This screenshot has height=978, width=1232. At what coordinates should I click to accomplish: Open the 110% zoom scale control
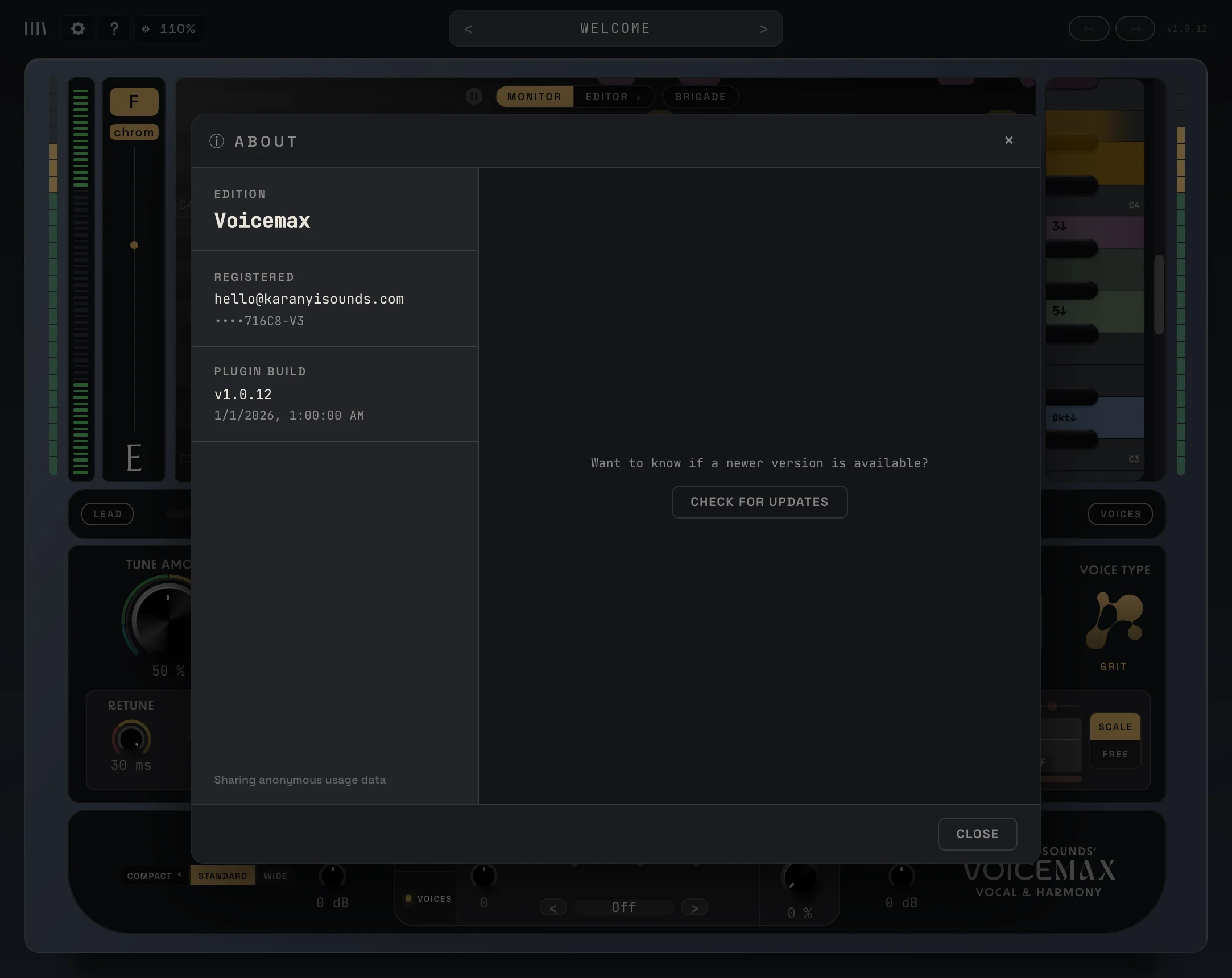click(x=169, y=28)
